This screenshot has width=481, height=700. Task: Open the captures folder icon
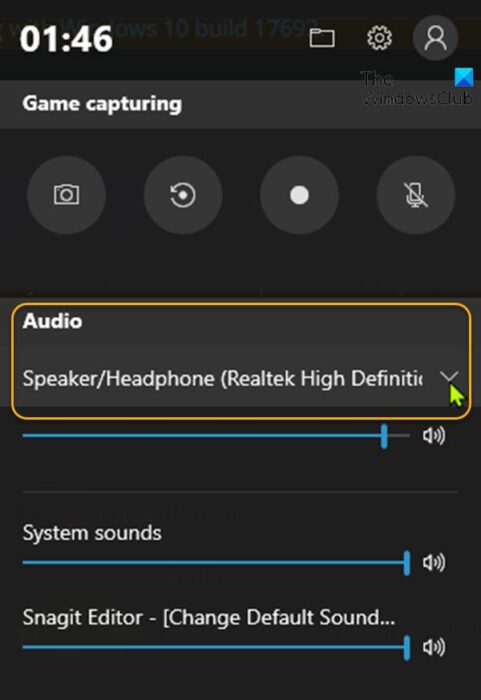coord(322,38)
